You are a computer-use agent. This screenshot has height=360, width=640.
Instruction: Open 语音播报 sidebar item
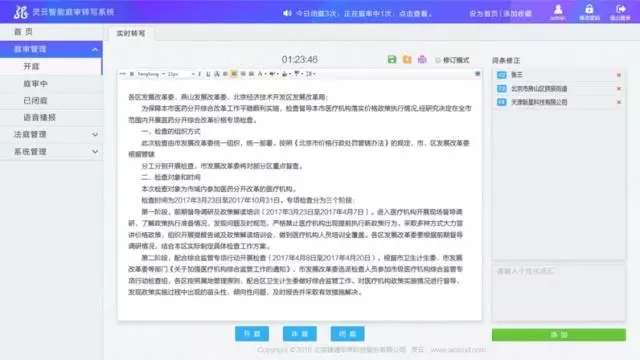click(x=51, y=118)
